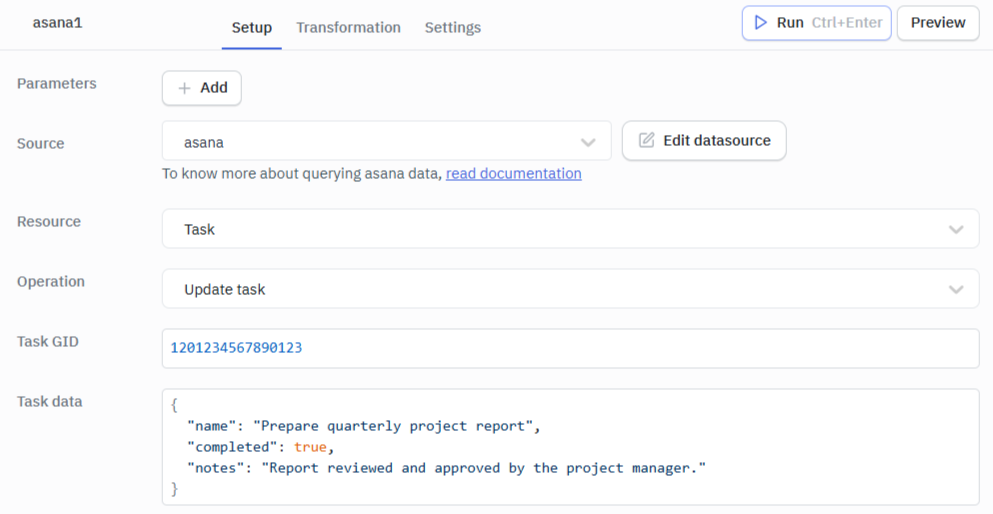Open the Settings tab
The height and width of the screenshot is (514, 993).
[x=453, y=27]
